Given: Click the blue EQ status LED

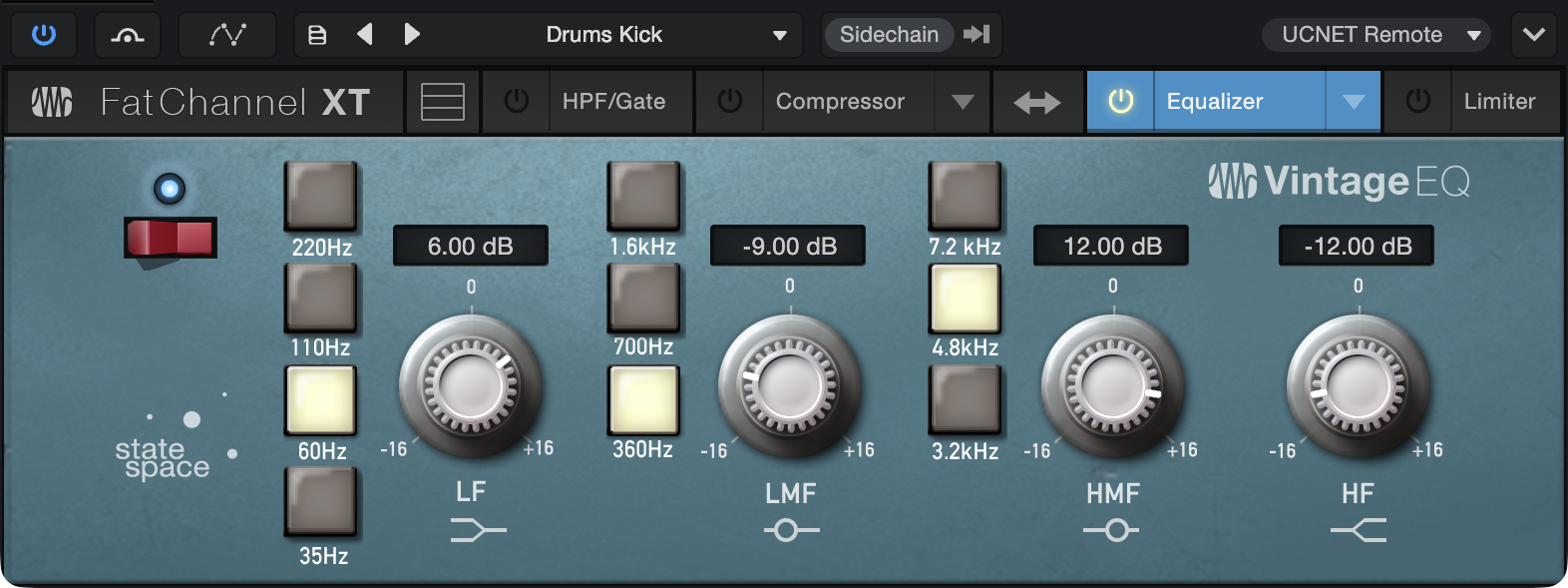Looking at the screenshot, I should pos(170,188).
